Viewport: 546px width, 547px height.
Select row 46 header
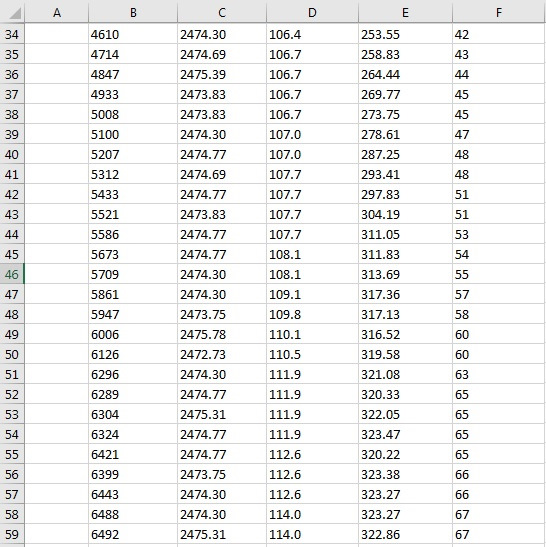12,274
